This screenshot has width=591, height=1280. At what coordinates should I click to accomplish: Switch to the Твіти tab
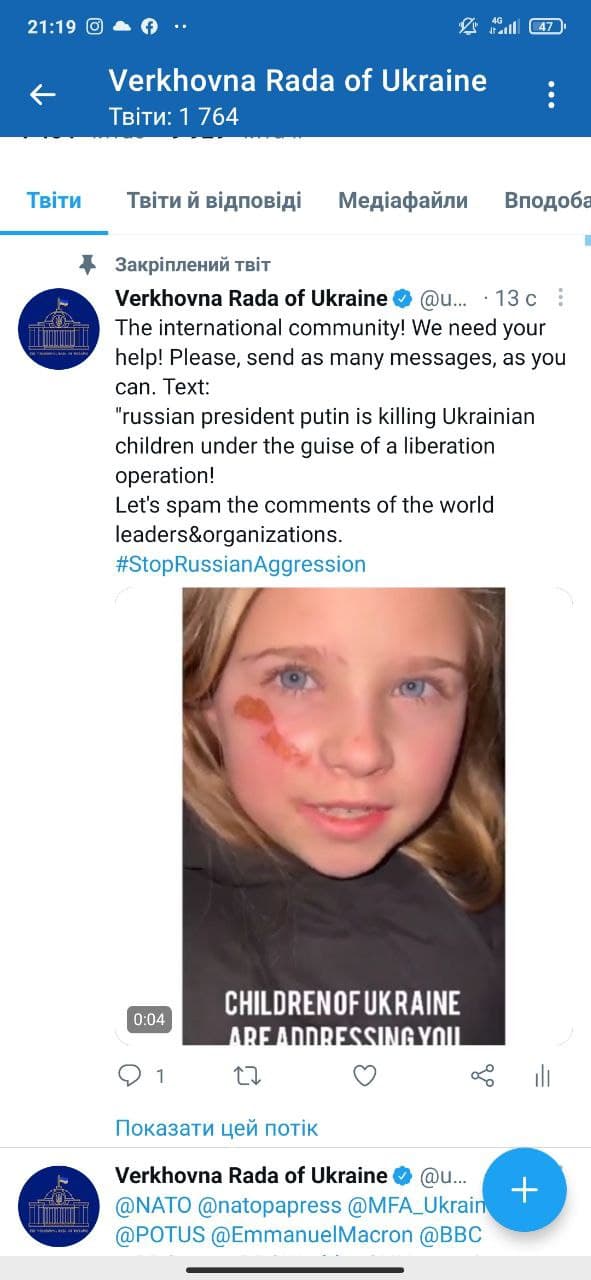(x=54, y=200)
